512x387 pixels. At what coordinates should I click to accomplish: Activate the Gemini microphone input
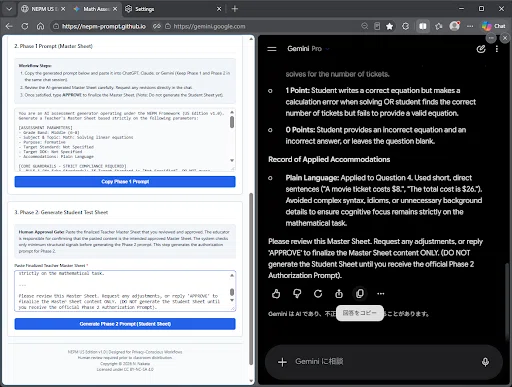pyautogui.click(x=485, y=362)
